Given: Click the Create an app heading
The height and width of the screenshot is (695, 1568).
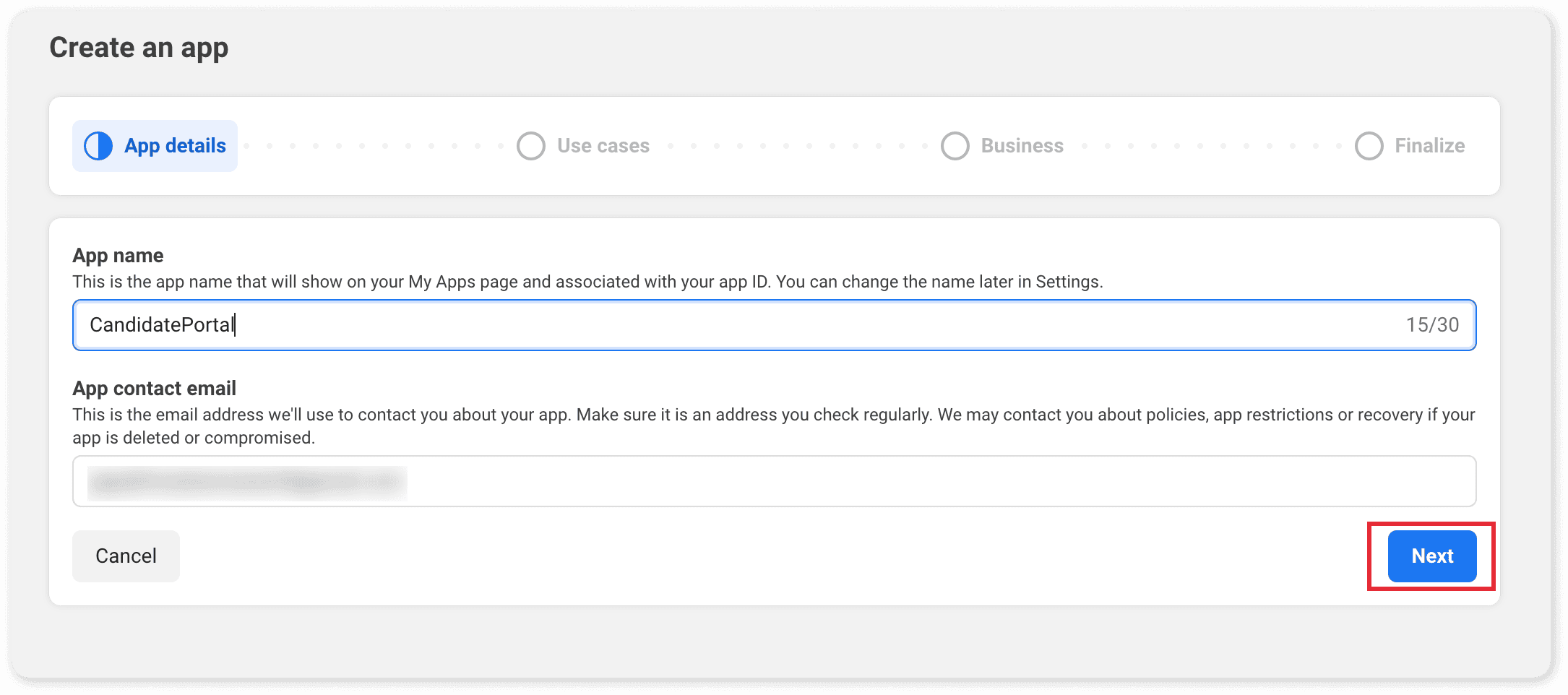Looking at the screenshot, I should click(139, 48).
